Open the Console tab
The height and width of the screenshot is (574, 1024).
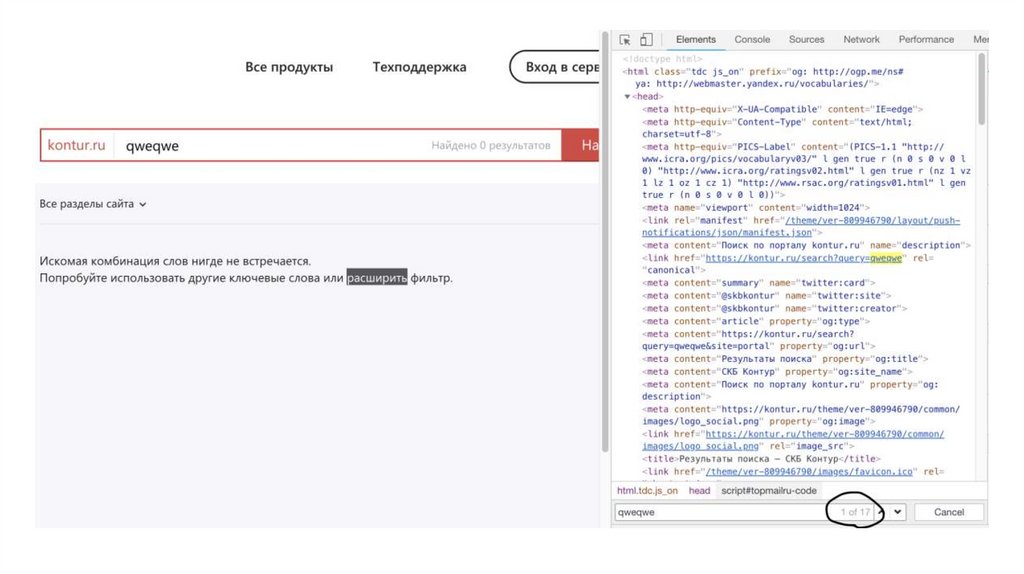coord(752,39)
